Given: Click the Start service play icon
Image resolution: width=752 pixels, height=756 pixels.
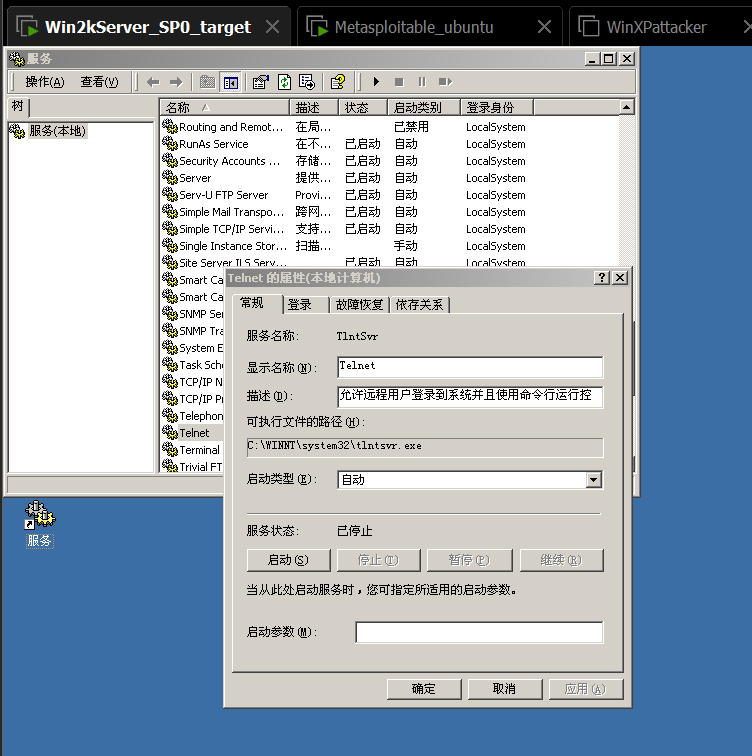Looking at the screenshot, I should point(376,82).
